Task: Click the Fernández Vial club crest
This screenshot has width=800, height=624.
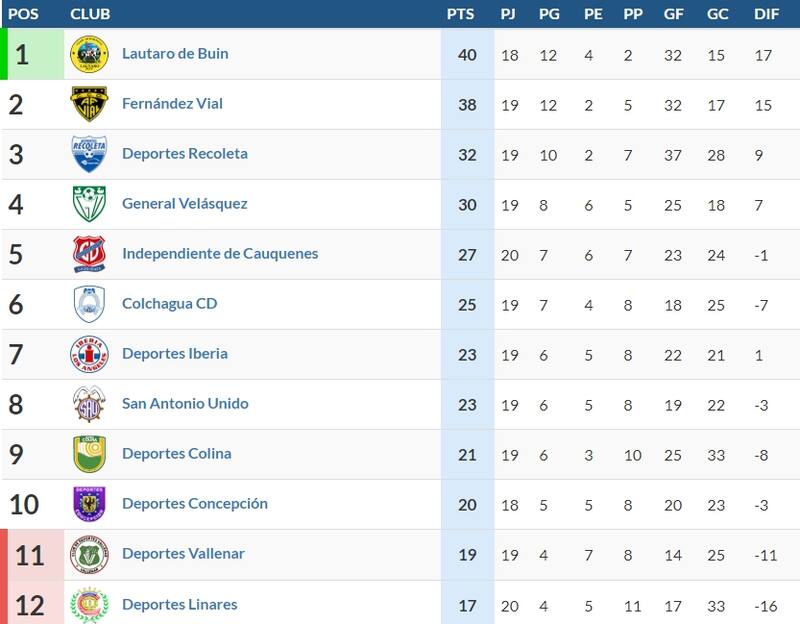Action: (x=89, y=104)
